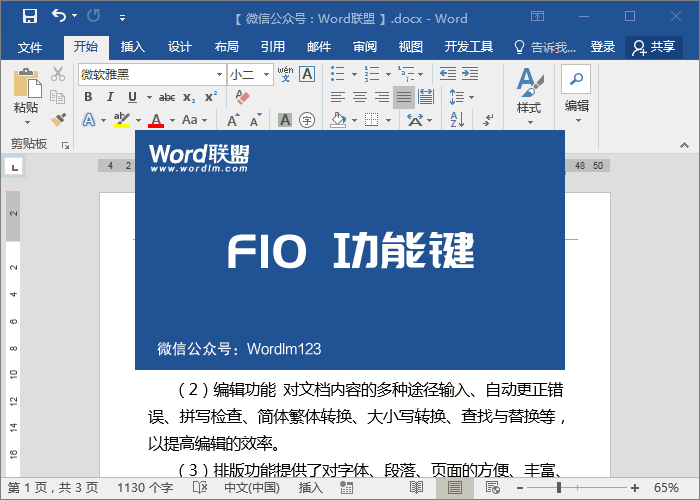The image size is (700, 500).
Task: Center align the text
Action: tap(360, 97)
